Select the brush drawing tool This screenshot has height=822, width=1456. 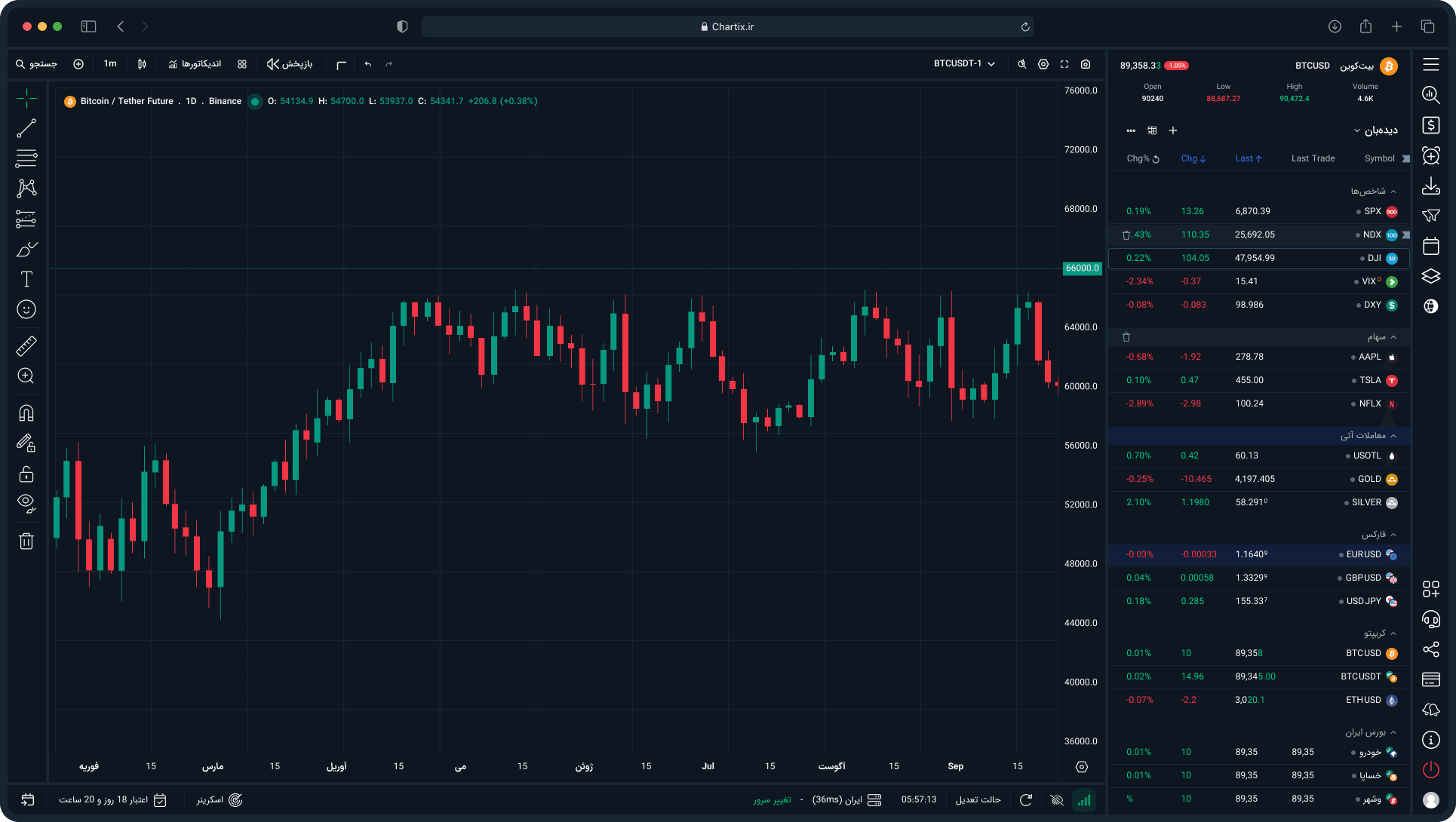click(26, 249)
